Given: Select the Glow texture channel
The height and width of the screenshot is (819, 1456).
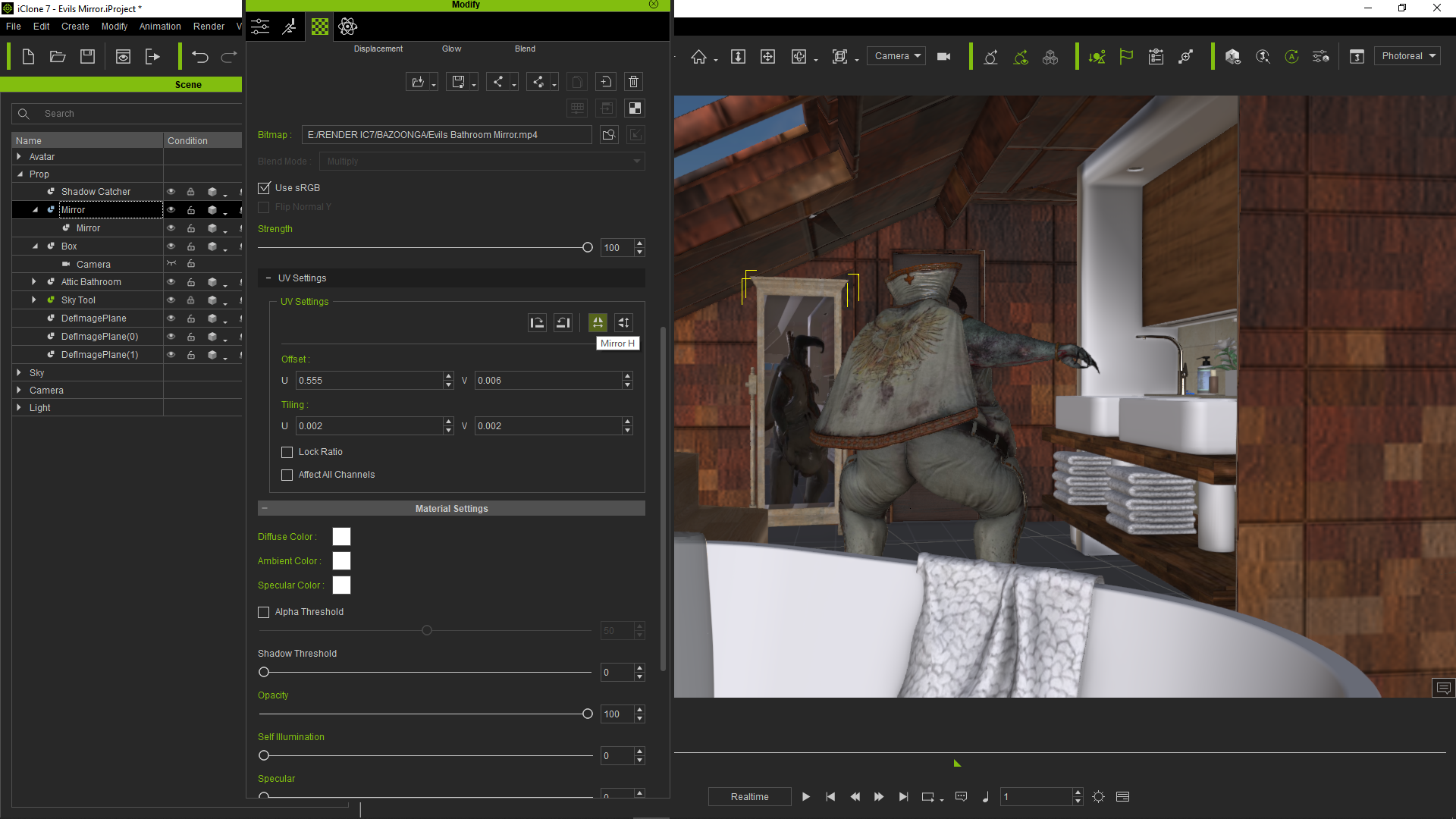Looking at the screenshot, I should click(452, 49).
